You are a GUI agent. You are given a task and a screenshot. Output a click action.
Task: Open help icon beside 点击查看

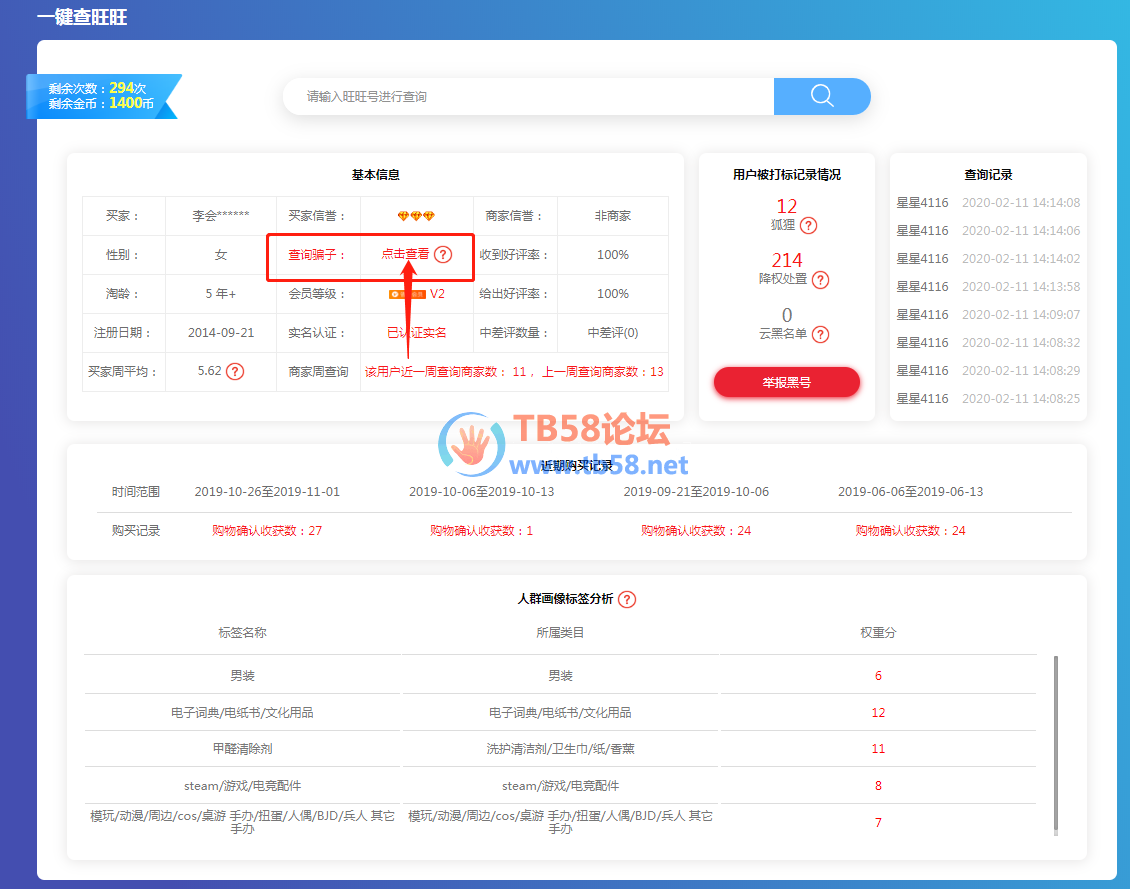(x=443, y=254)
